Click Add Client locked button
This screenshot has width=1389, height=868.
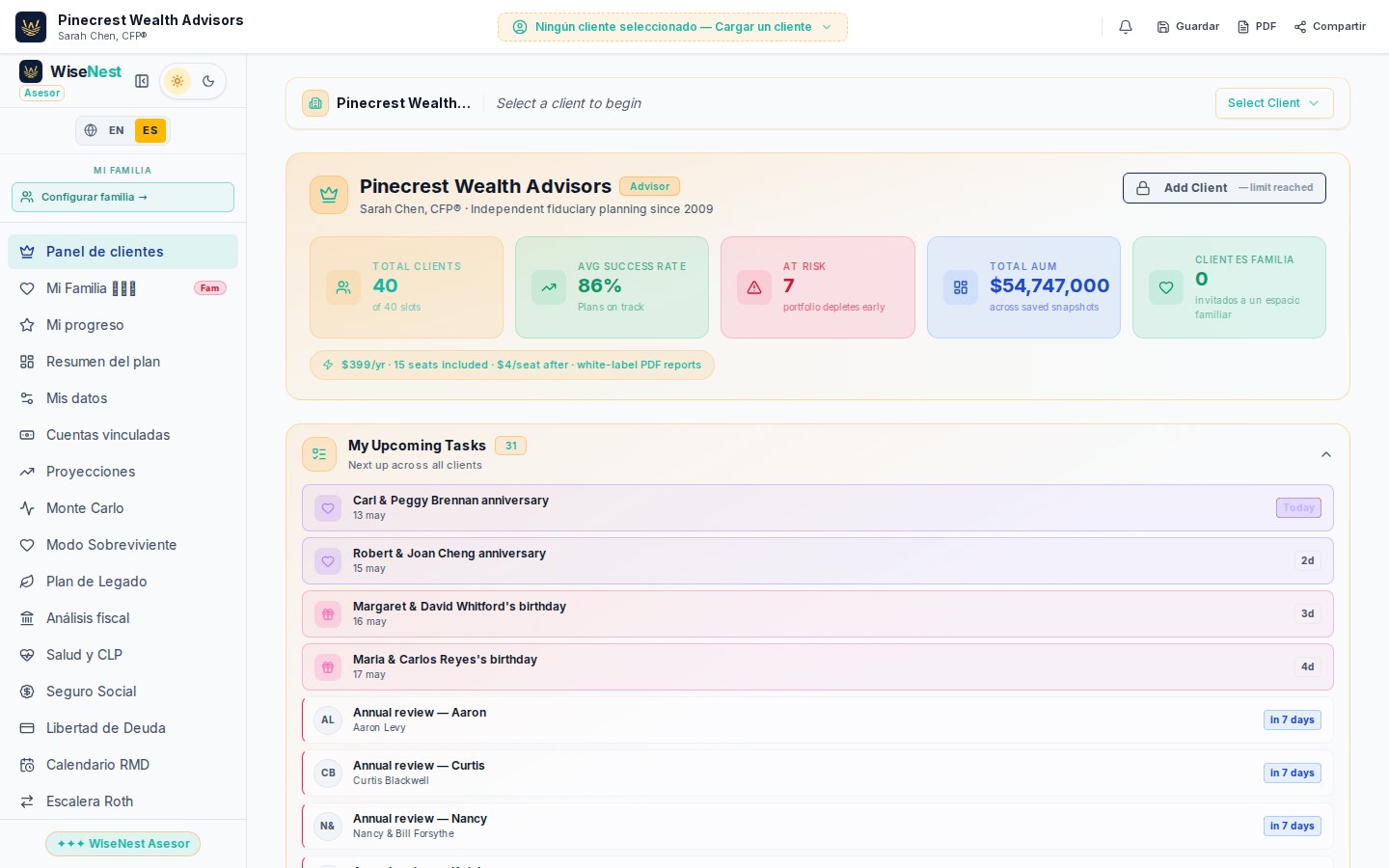coord(1224,188)
